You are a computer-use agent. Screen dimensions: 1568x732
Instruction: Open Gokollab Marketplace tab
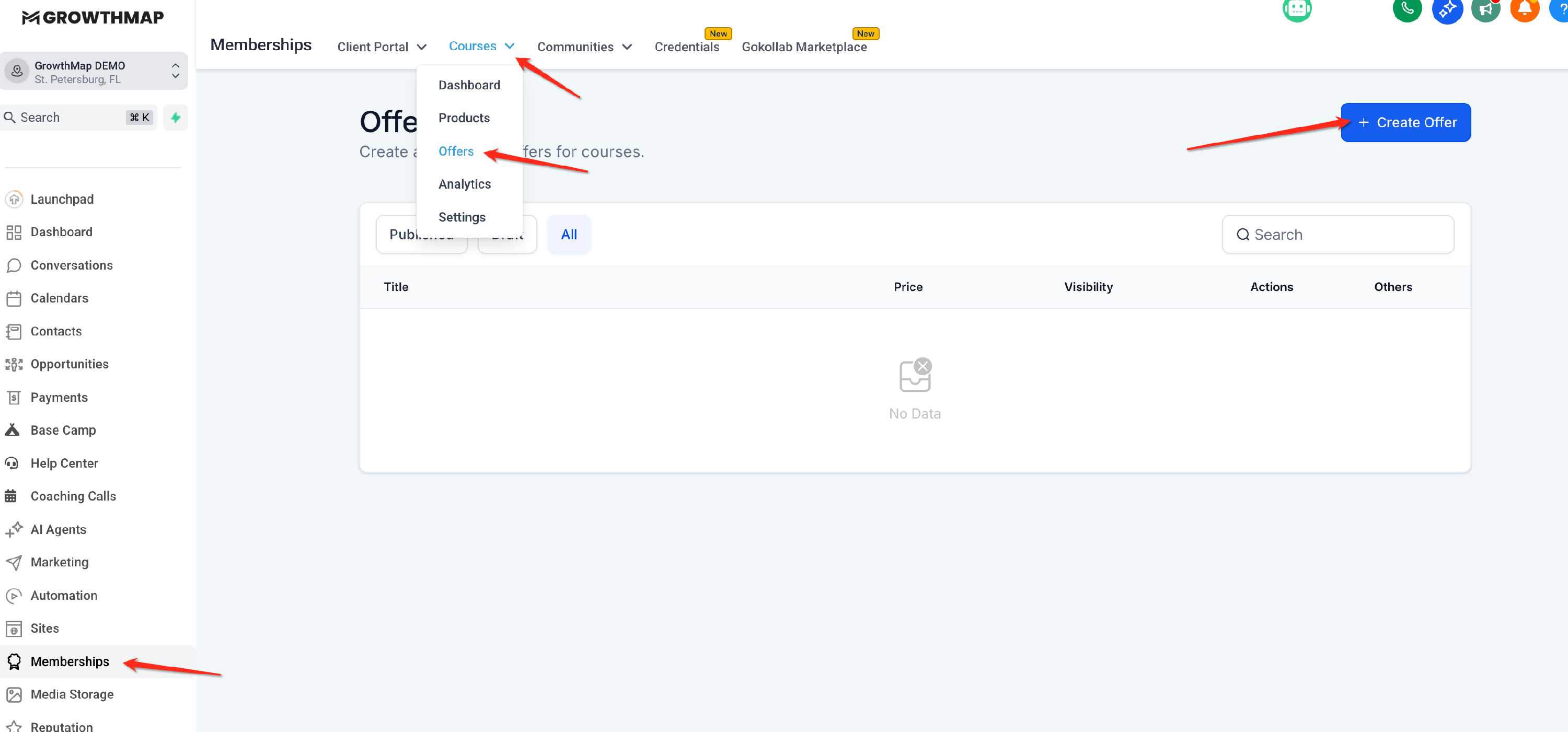coord(803,47)
